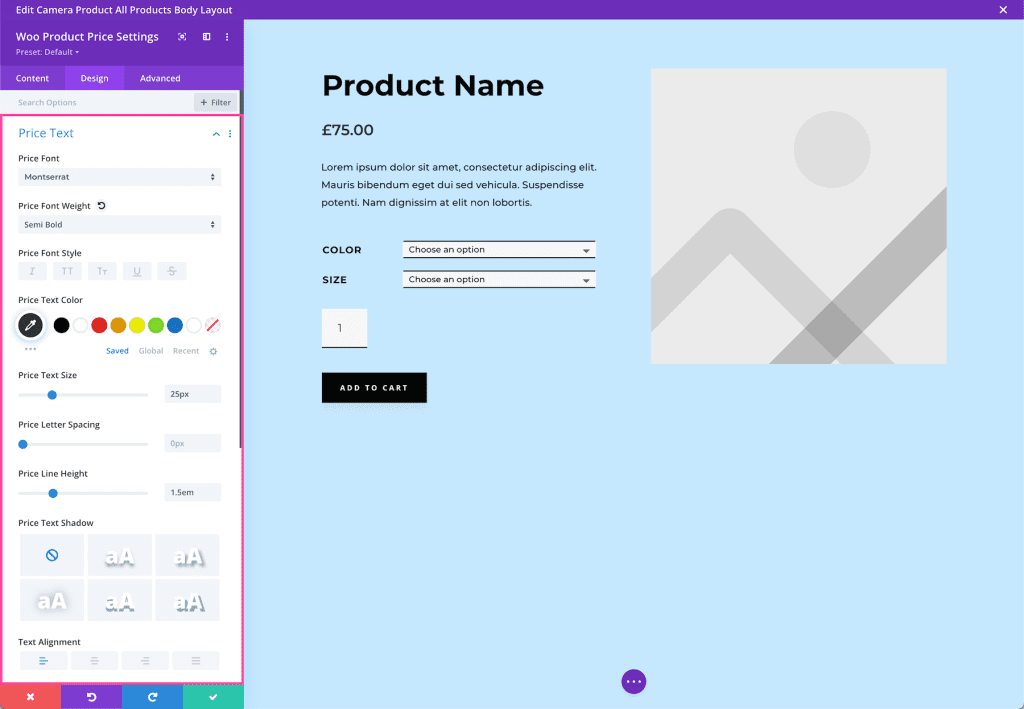Open the eyedropper color picker tool
The height and width of the screenshot is (709, 1024).
click(x=30, y=324)
